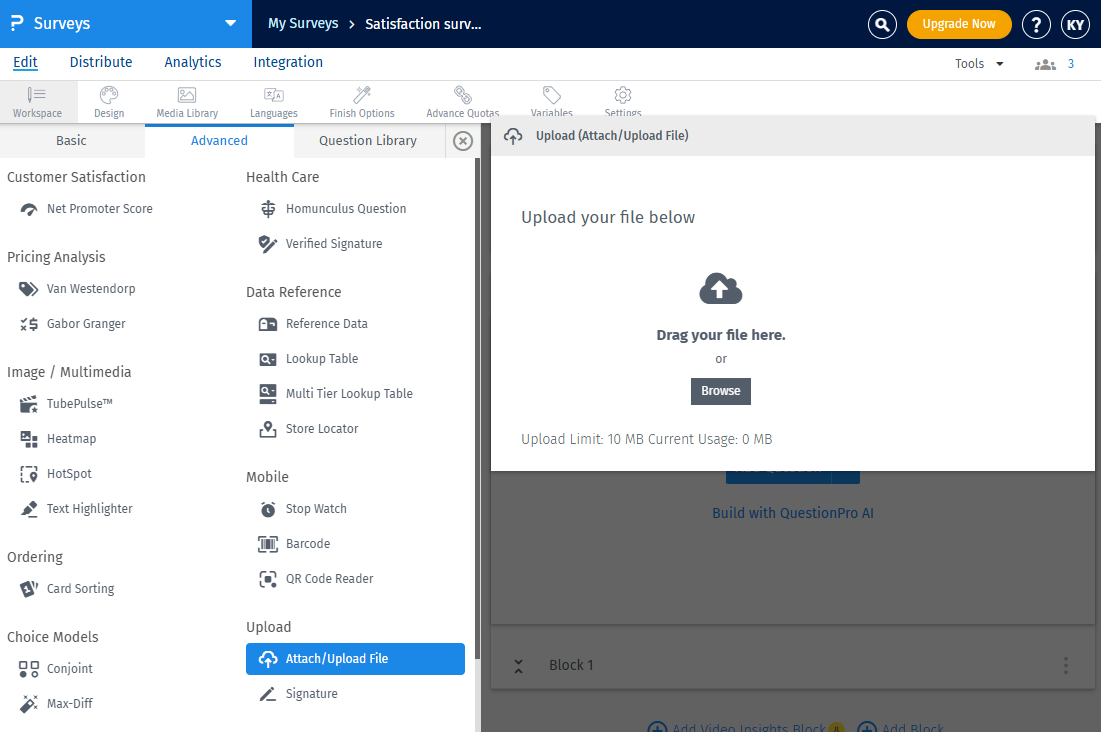Screen dimensions: 1101x732
Task: Expand the Surveys product dropdown
Action: (231, 24)
